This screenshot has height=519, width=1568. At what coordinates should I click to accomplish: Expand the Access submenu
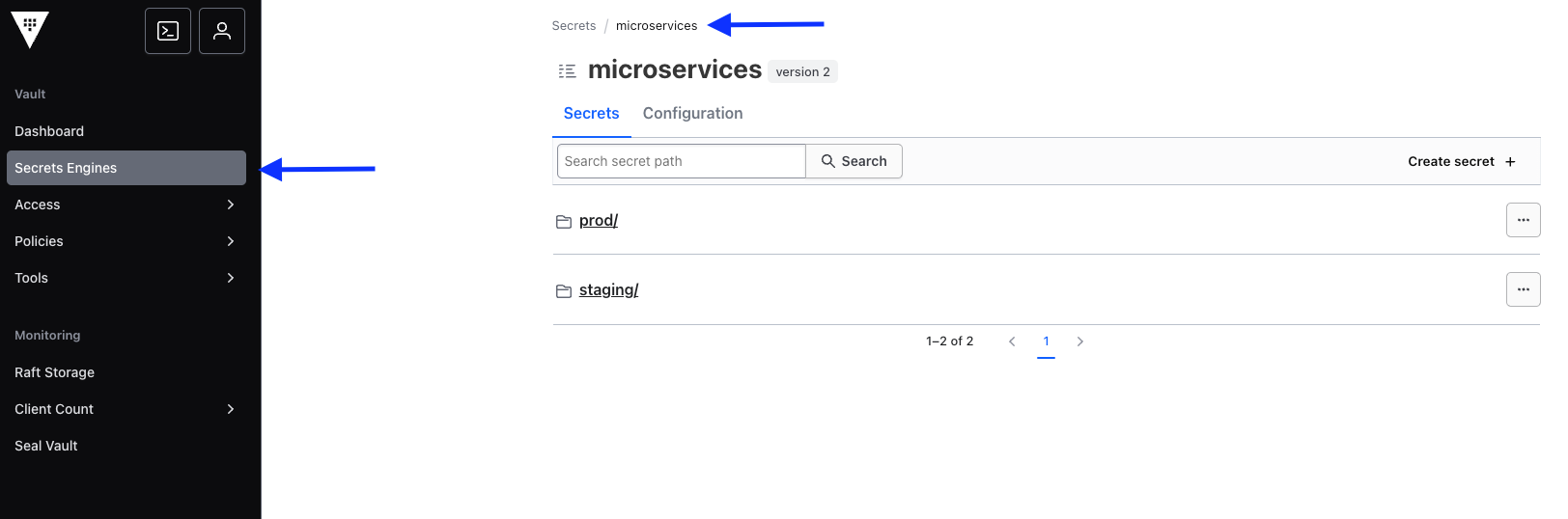(x=230, y=205)
